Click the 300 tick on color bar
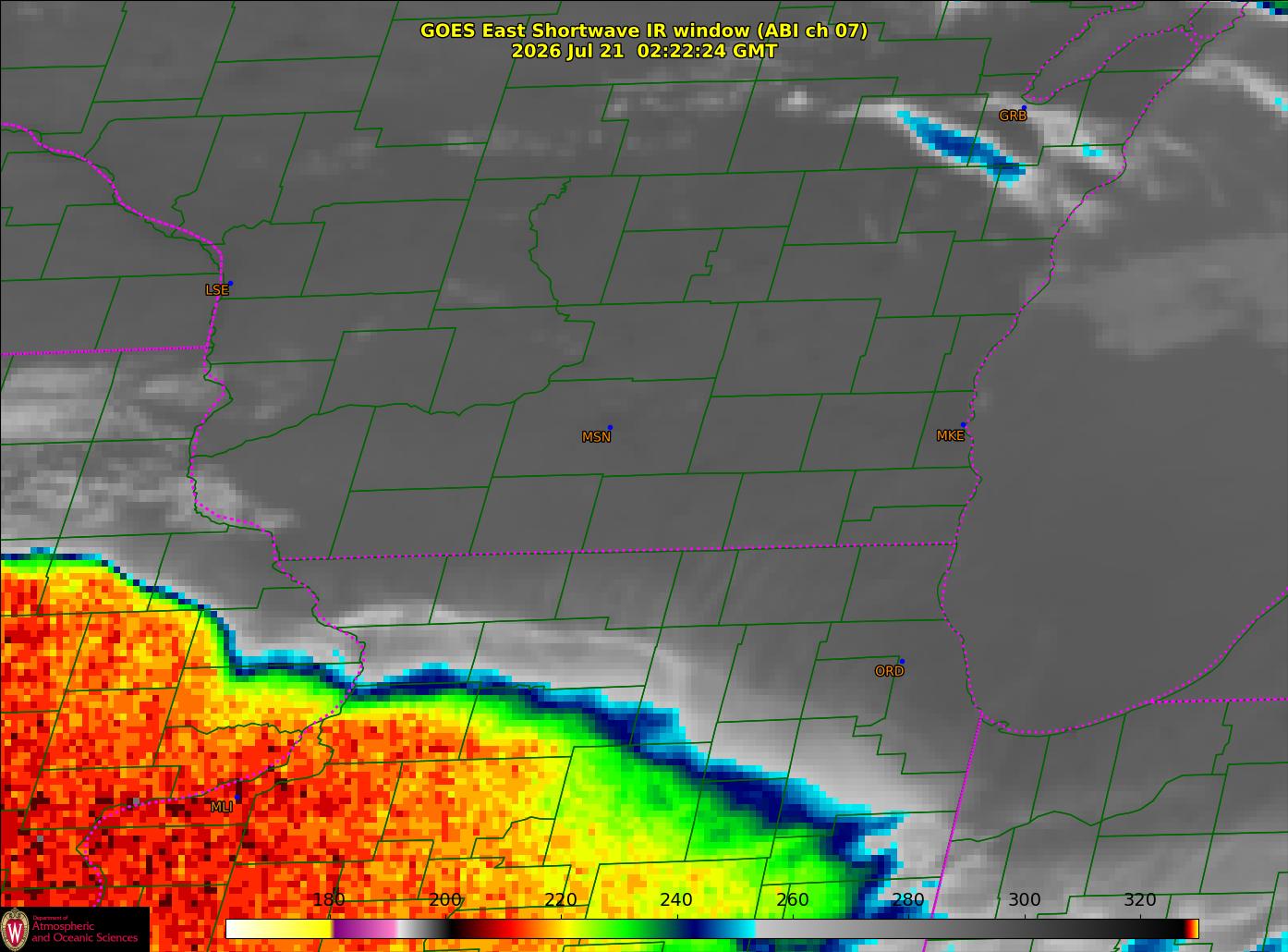The height and width of the screenshot is (952, 1288). (1024, 899)
